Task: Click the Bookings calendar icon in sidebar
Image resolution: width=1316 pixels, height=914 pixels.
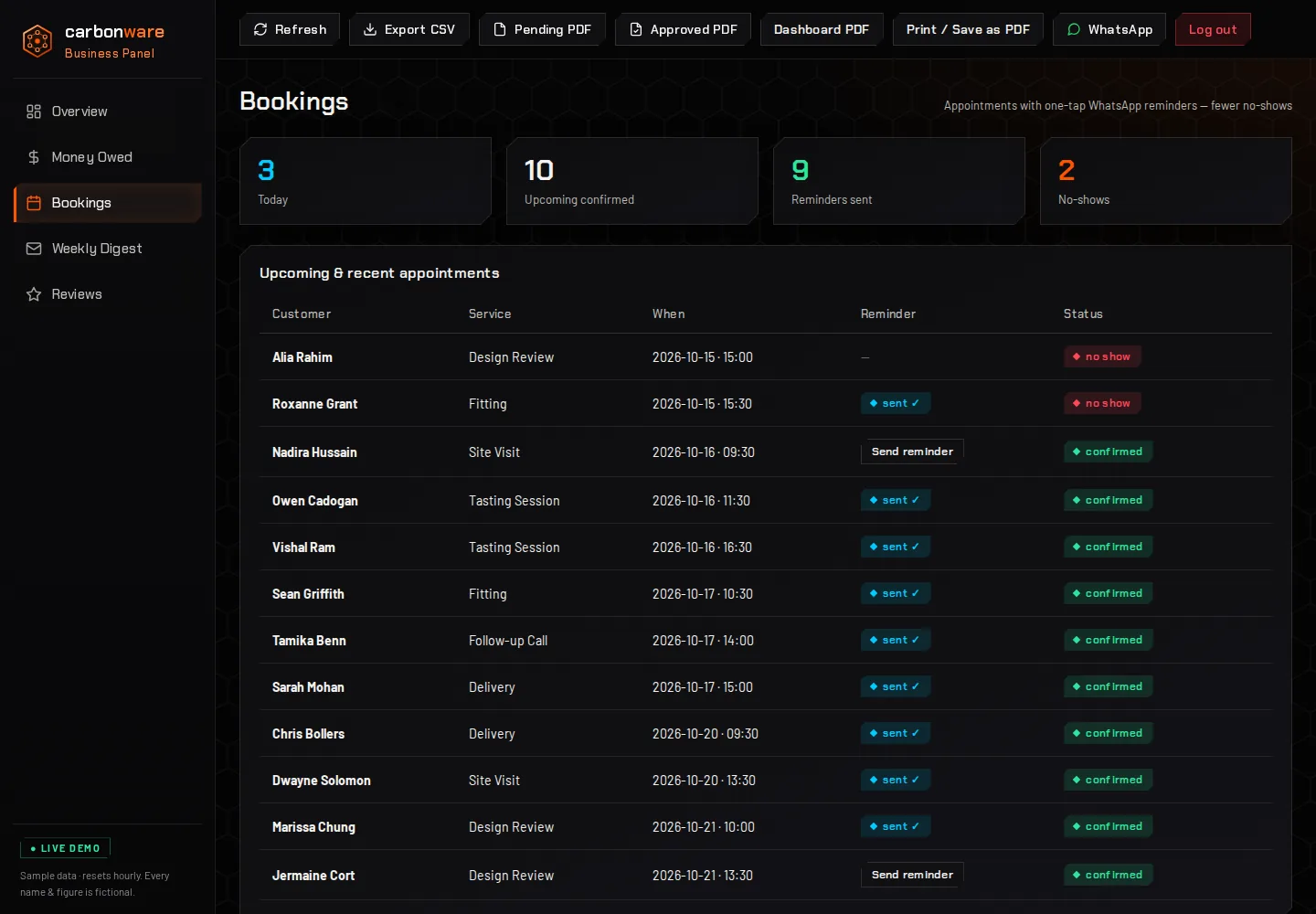Action: click(34, 203)
